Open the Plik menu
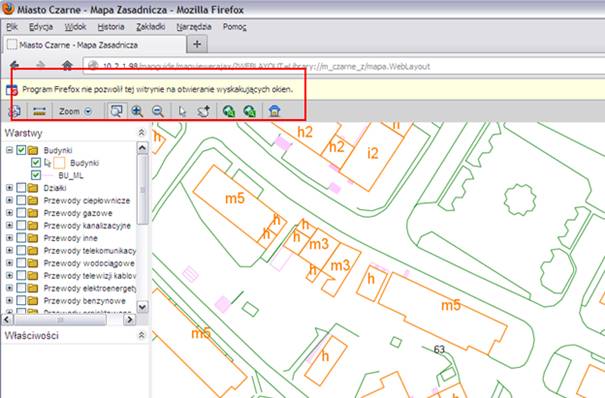The width and height of the screenshot is (605, 398). coord(12,27)
